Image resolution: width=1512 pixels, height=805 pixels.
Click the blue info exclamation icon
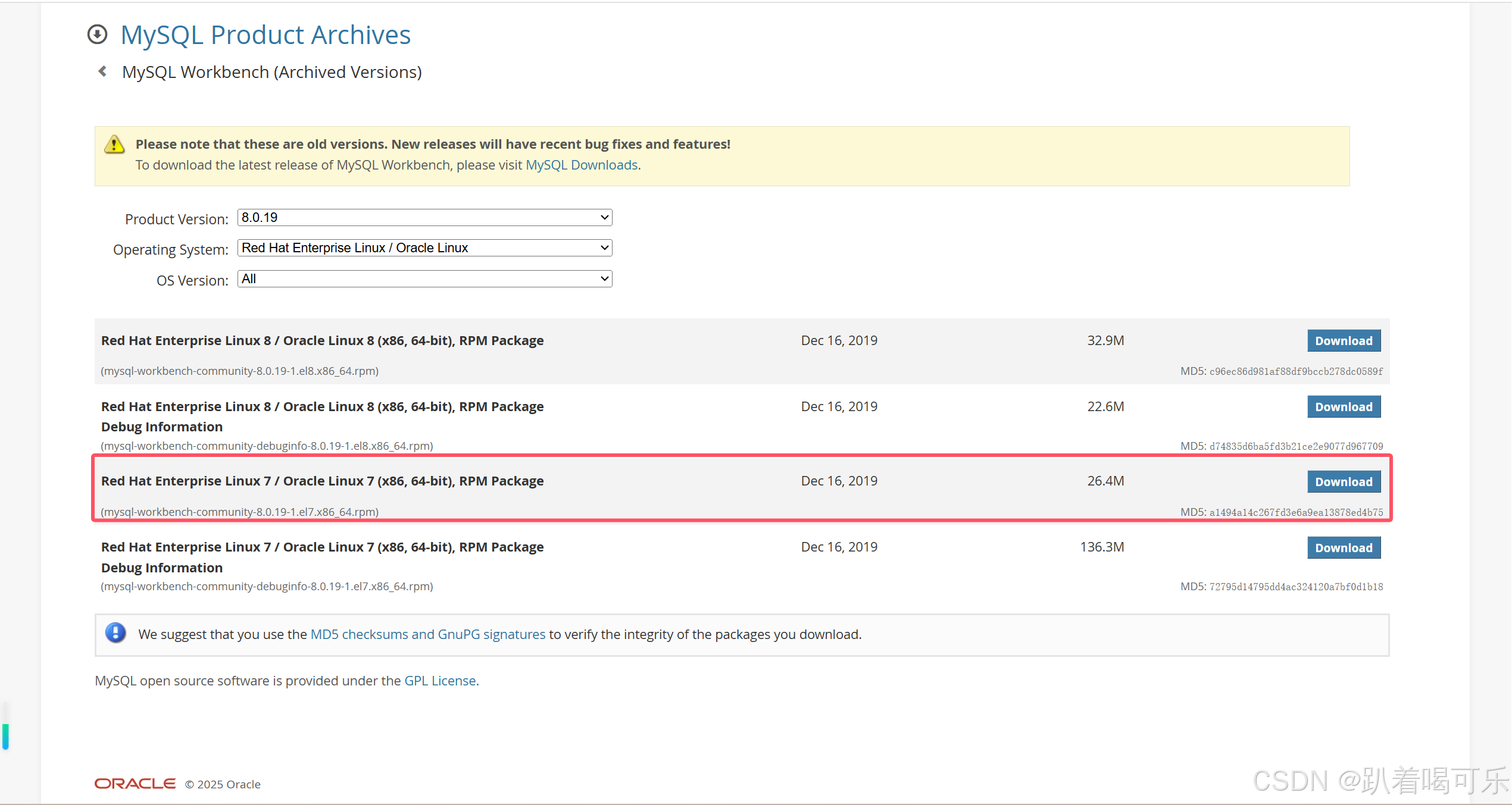[x=115, y=633]
